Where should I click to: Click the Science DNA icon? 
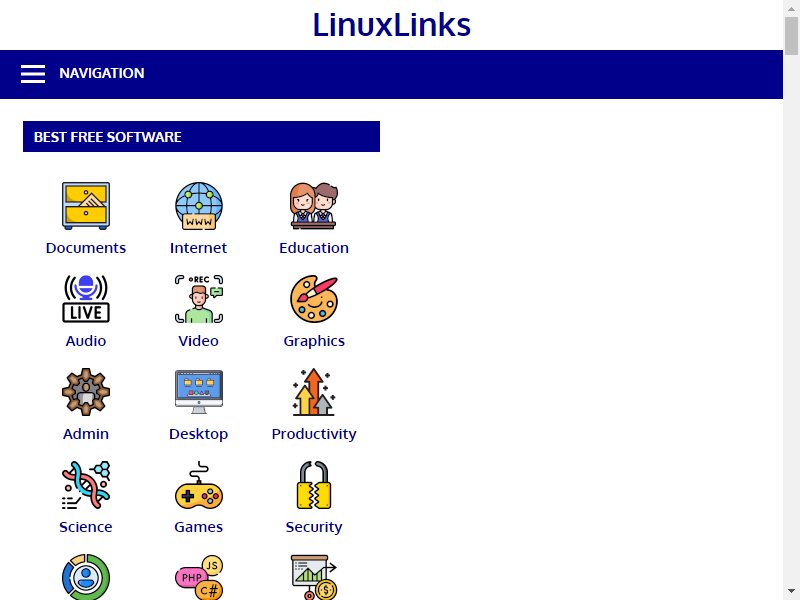click(86, 485)
